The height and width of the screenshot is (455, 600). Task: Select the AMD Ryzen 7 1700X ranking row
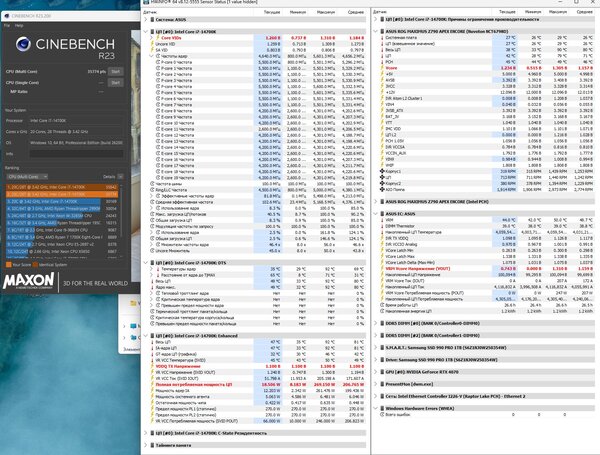62,237
